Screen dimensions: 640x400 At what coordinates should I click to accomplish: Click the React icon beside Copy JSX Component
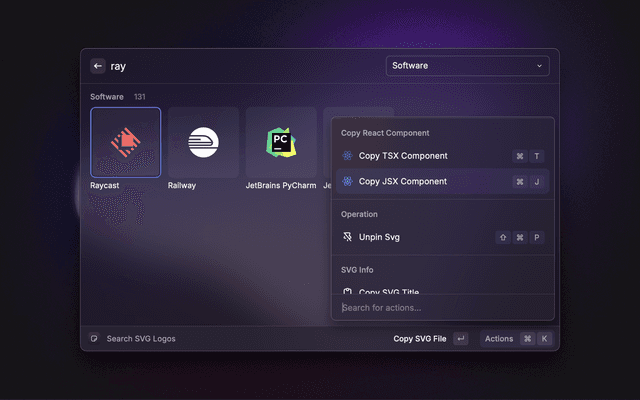pos(347,182)
